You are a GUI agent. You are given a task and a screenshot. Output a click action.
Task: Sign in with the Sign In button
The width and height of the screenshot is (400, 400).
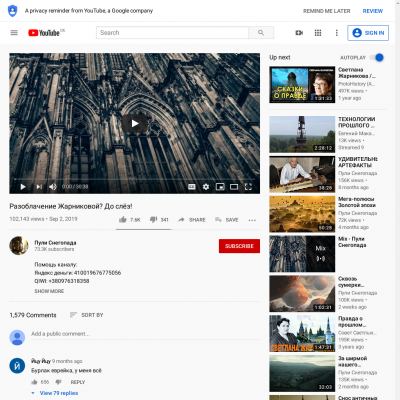pyautogui.click(x=368, y=33)
